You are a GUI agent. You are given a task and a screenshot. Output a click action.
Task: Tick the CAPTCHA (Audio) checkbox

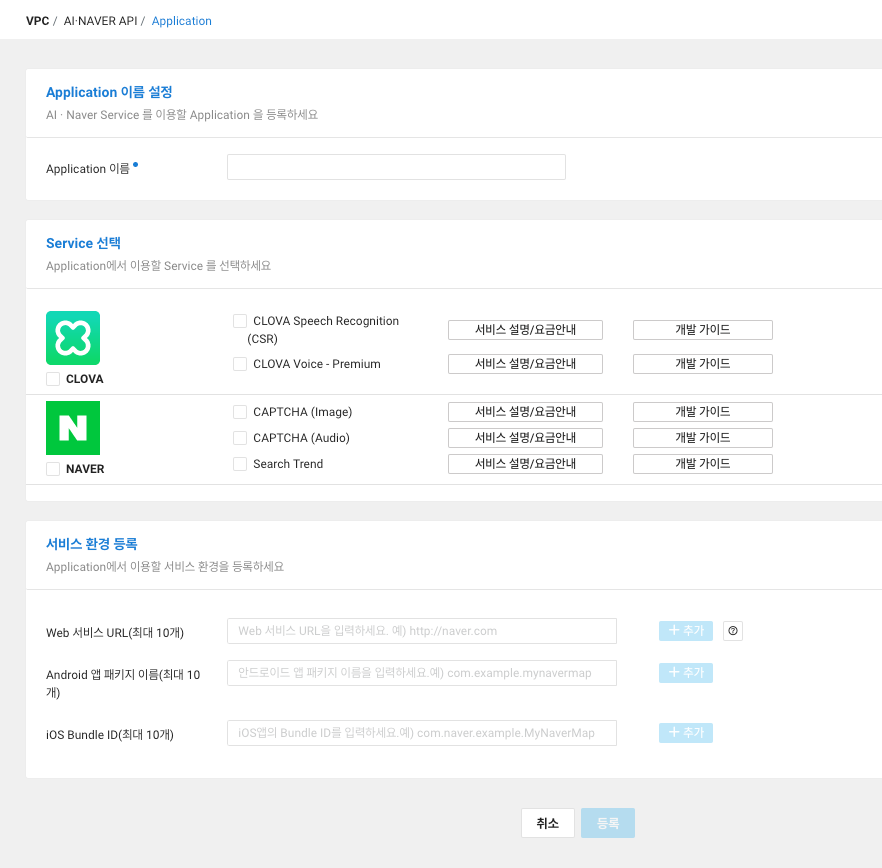click(x=240, y=438)
